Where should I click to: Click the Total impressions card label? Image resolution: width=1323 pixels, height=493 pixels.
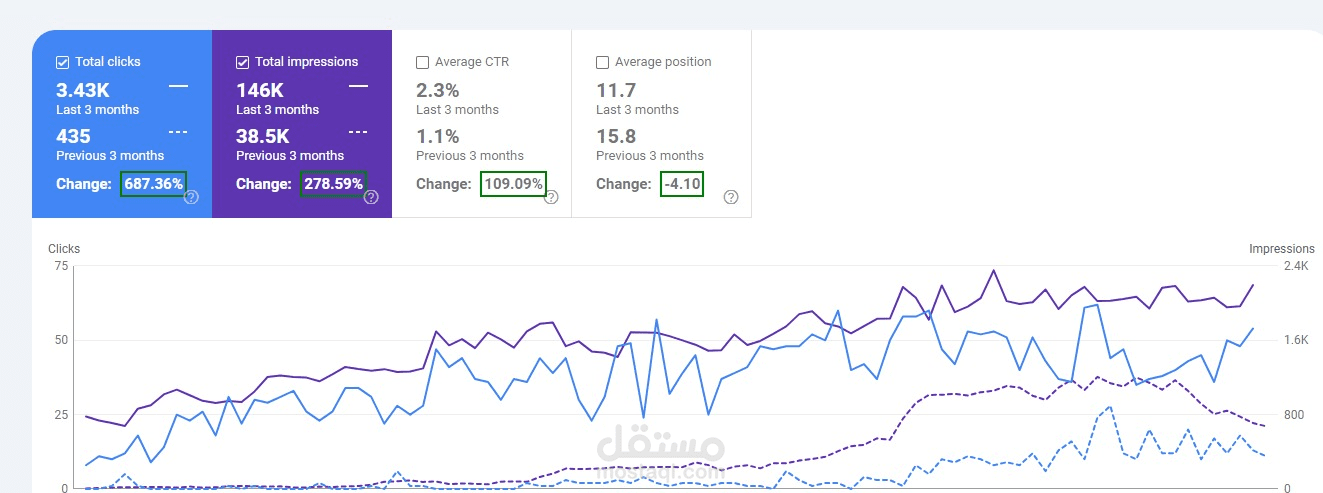(307, 62)
